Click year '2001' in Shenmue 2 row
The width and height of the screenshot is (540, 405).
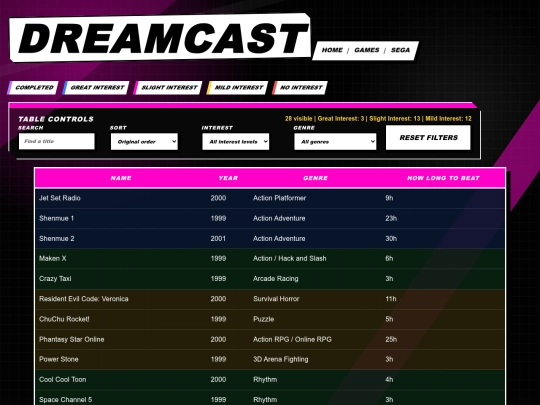[x=218, y=238]
